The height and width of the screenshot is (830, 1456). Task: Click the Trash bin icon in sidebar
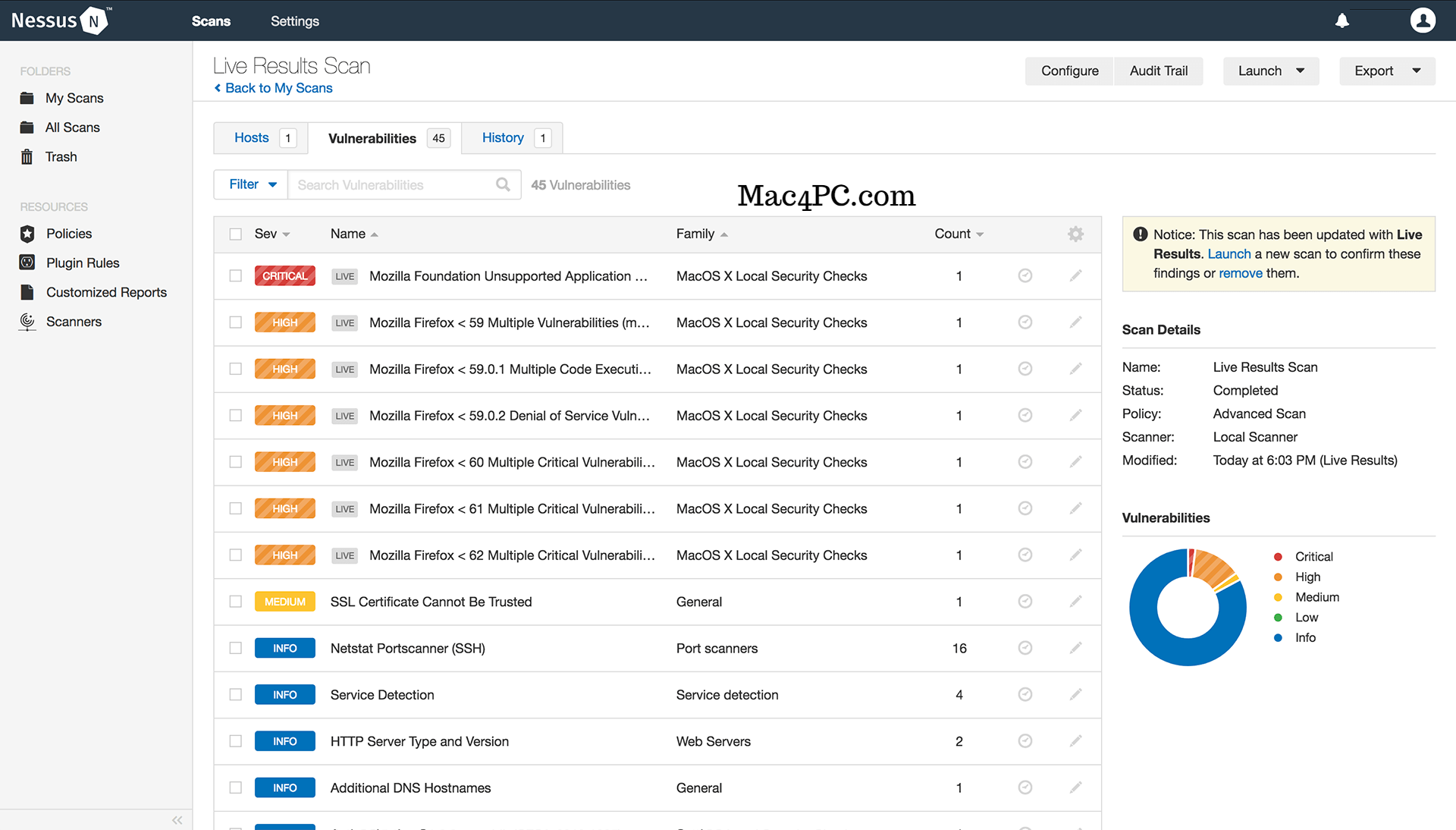tap(27, 156)
